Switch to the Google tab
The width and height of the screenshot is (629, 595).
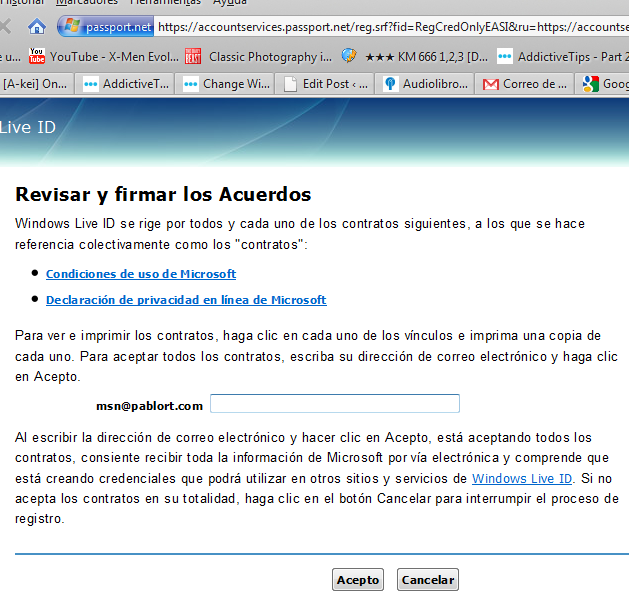605,84
